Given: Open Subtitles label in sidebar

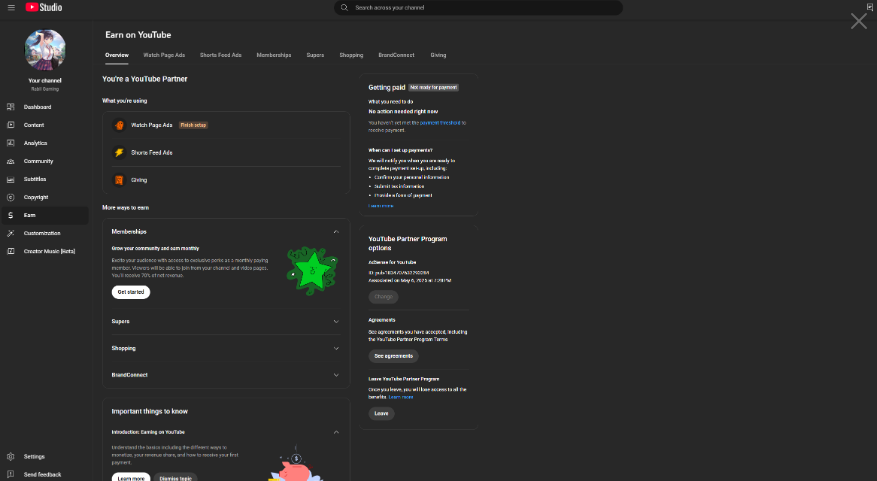Looking at the screenshot, I should (35, 179).
